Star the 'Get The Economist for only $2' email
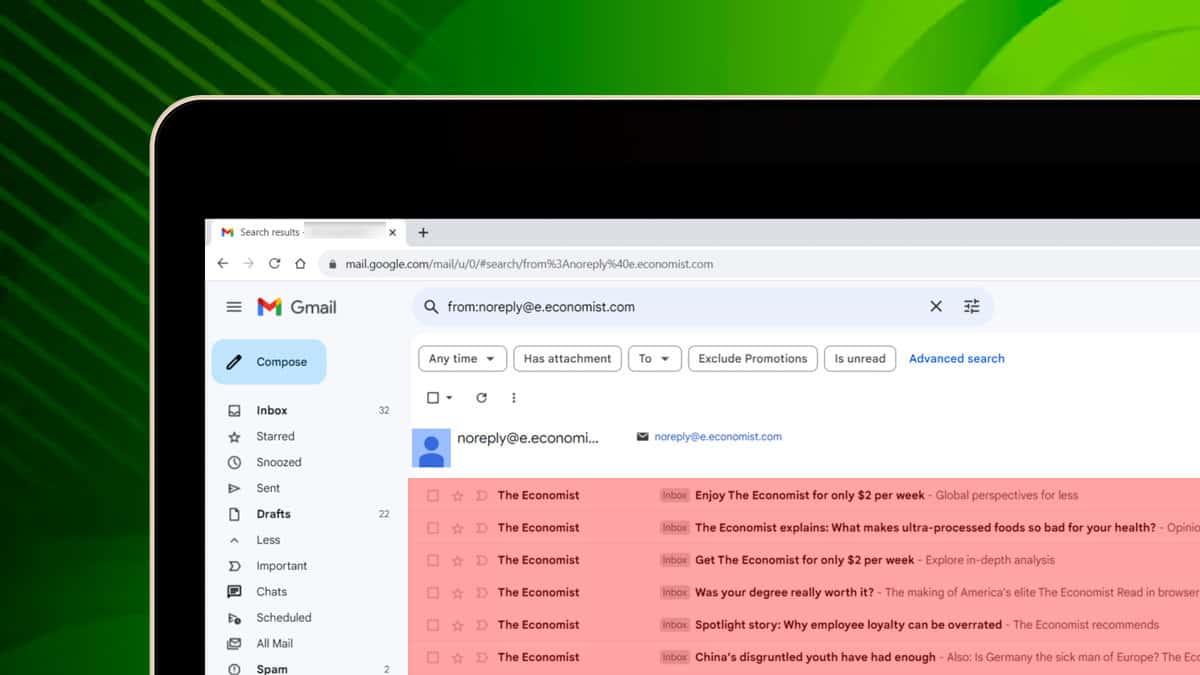The height and width of the screenshot is (675, 1200). click(x=458, y=560)
